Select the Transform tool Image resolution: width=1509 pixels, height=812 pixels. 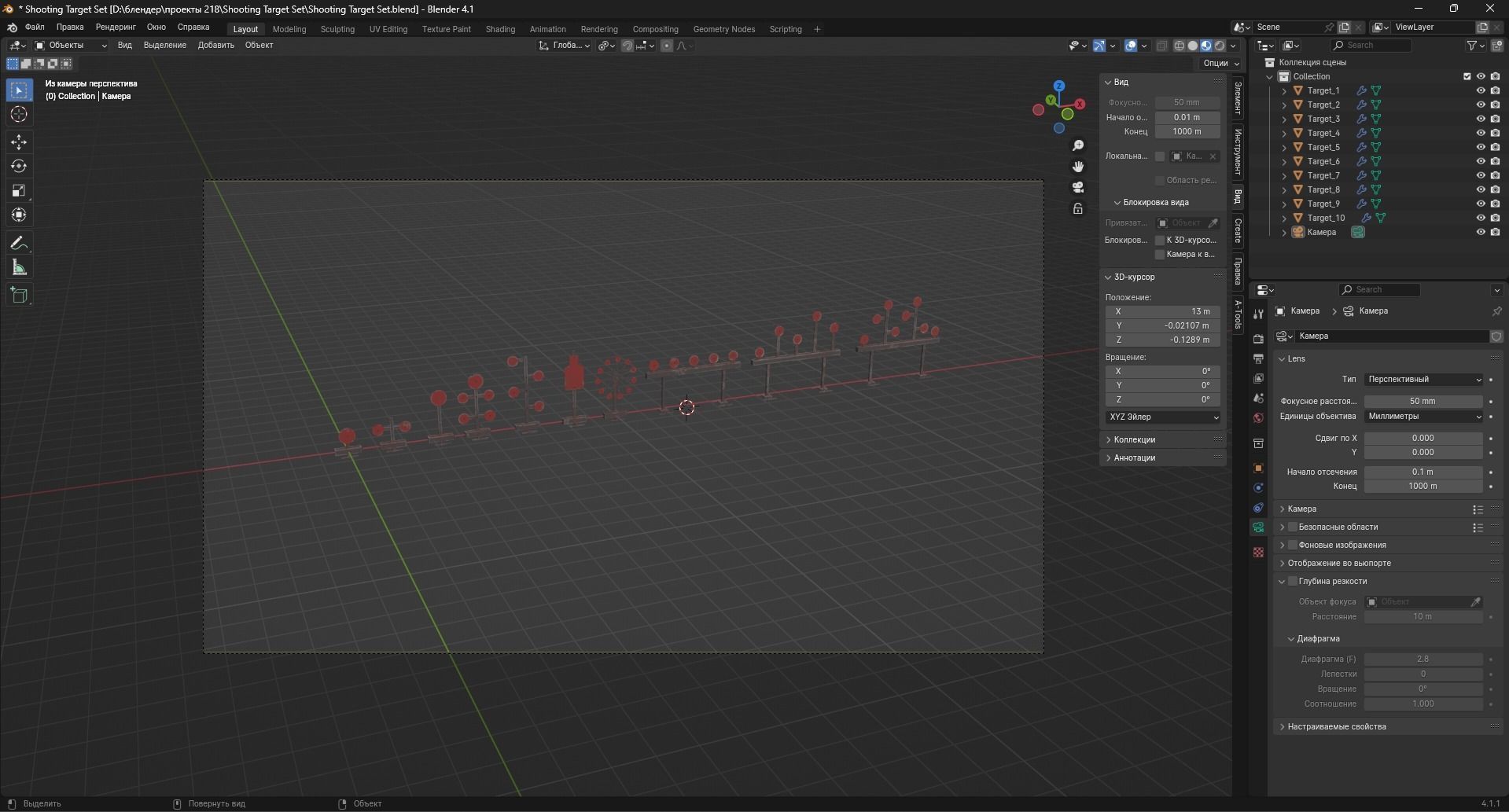19,215
